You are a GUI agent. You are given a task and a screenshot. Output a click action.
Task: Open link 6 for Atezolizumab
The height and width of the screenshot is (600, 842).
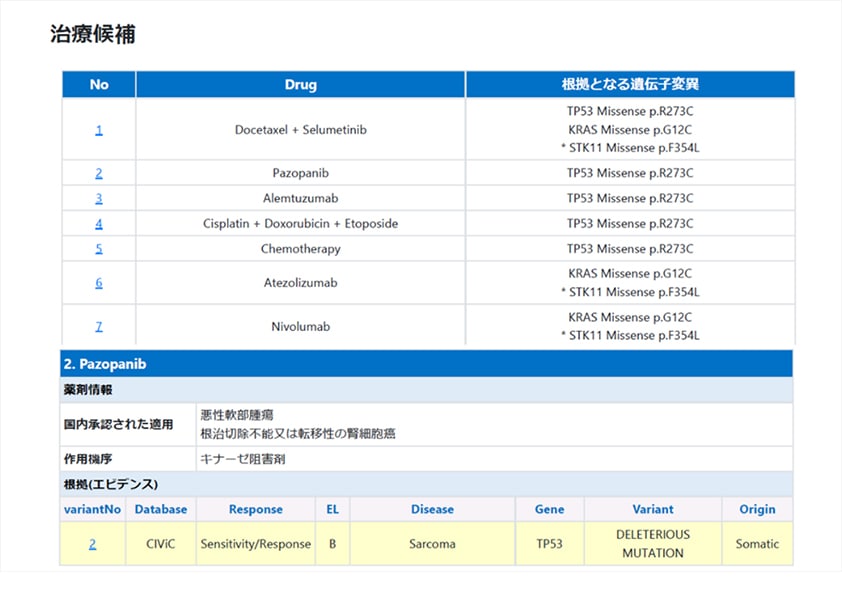tap(99, 283)
